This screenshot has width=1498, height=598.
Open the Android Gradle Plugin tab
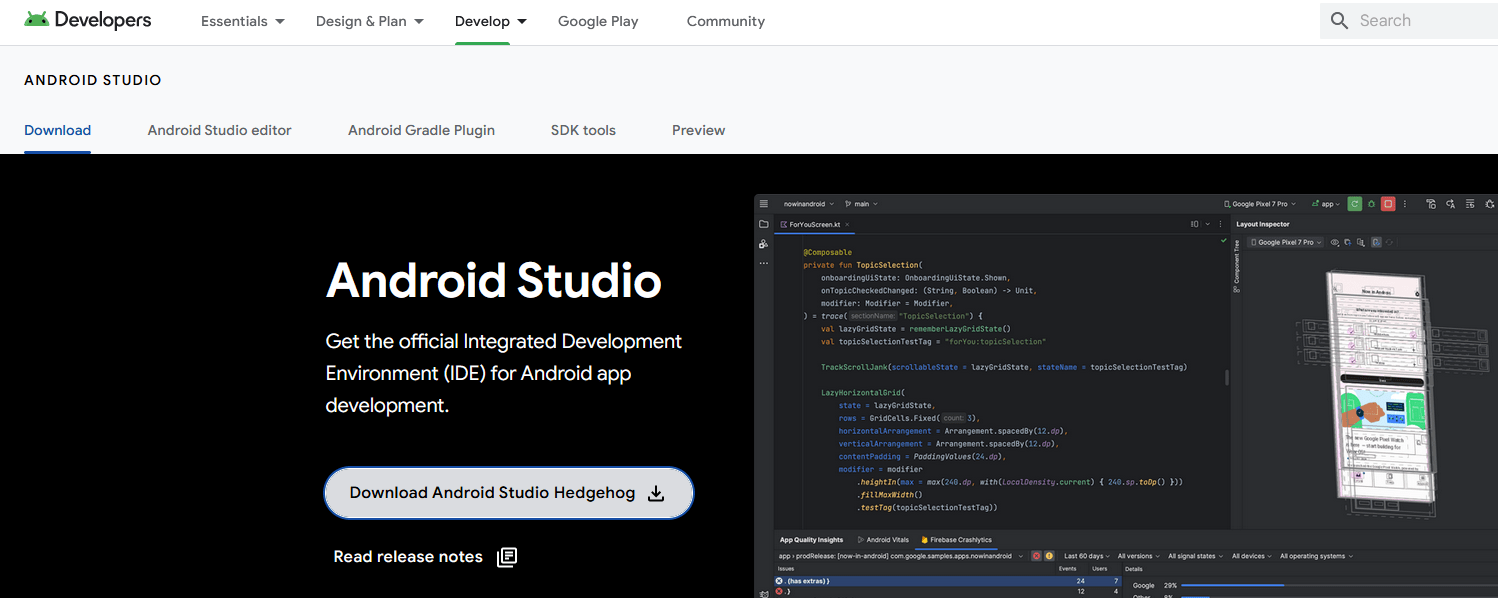point(421,130)
